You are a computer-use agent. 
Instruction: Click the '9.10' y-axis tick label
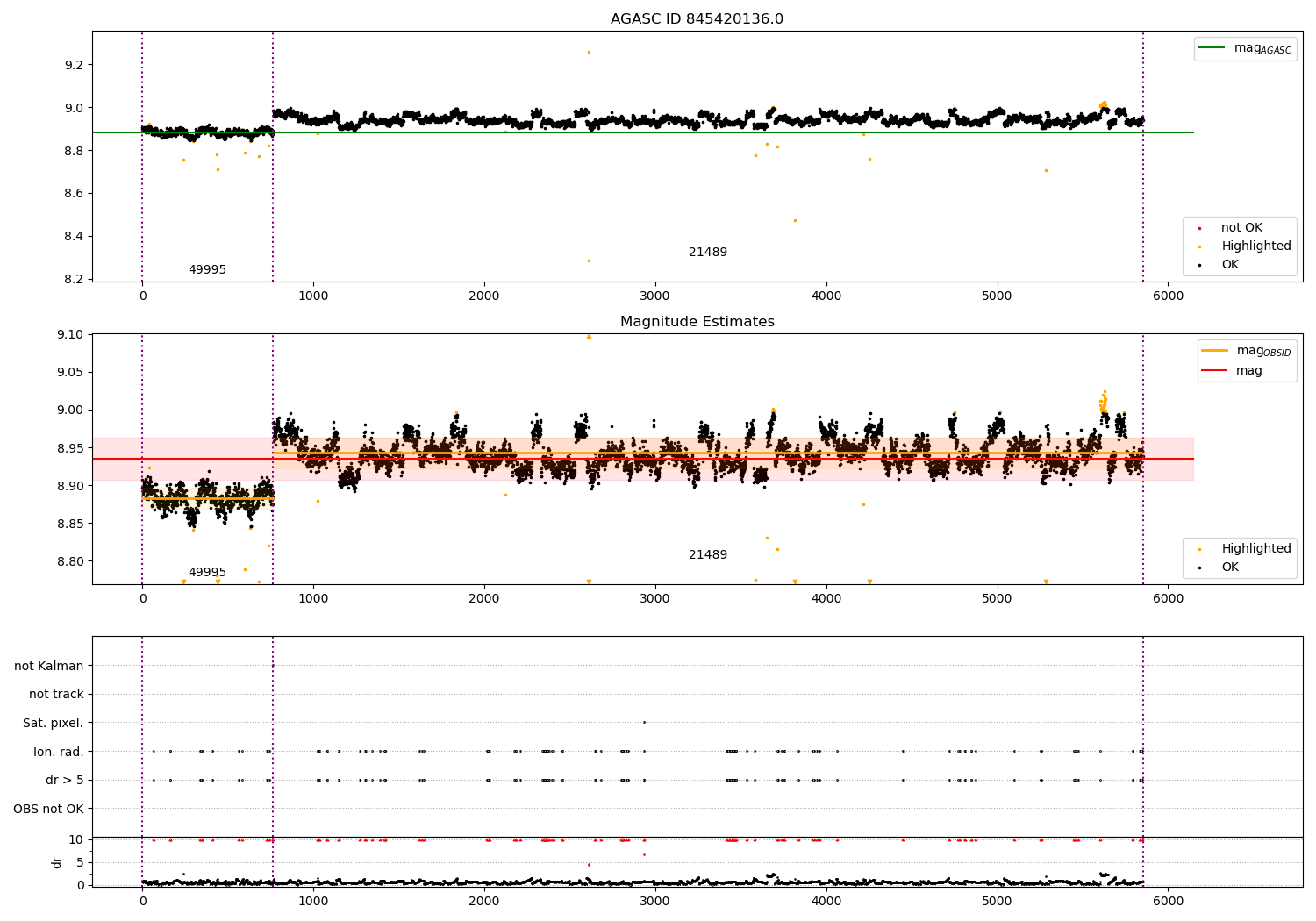pos(70,335)
